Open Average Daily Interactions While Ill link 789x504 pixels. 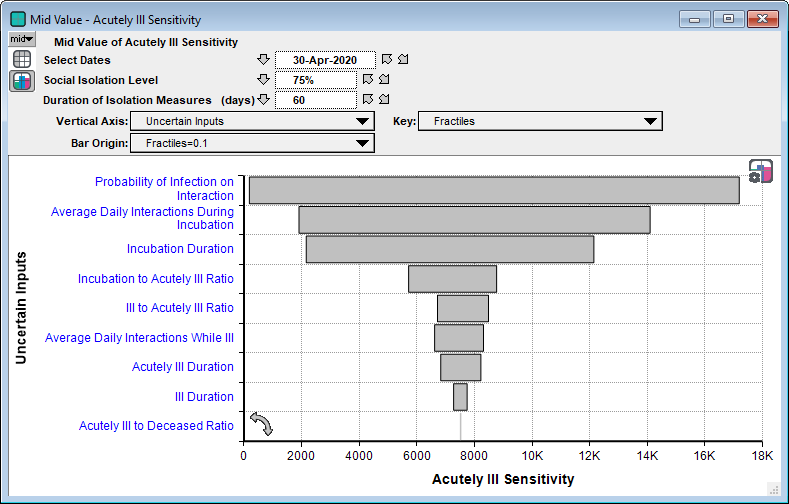pyautogui.click(x=139, y=338)
